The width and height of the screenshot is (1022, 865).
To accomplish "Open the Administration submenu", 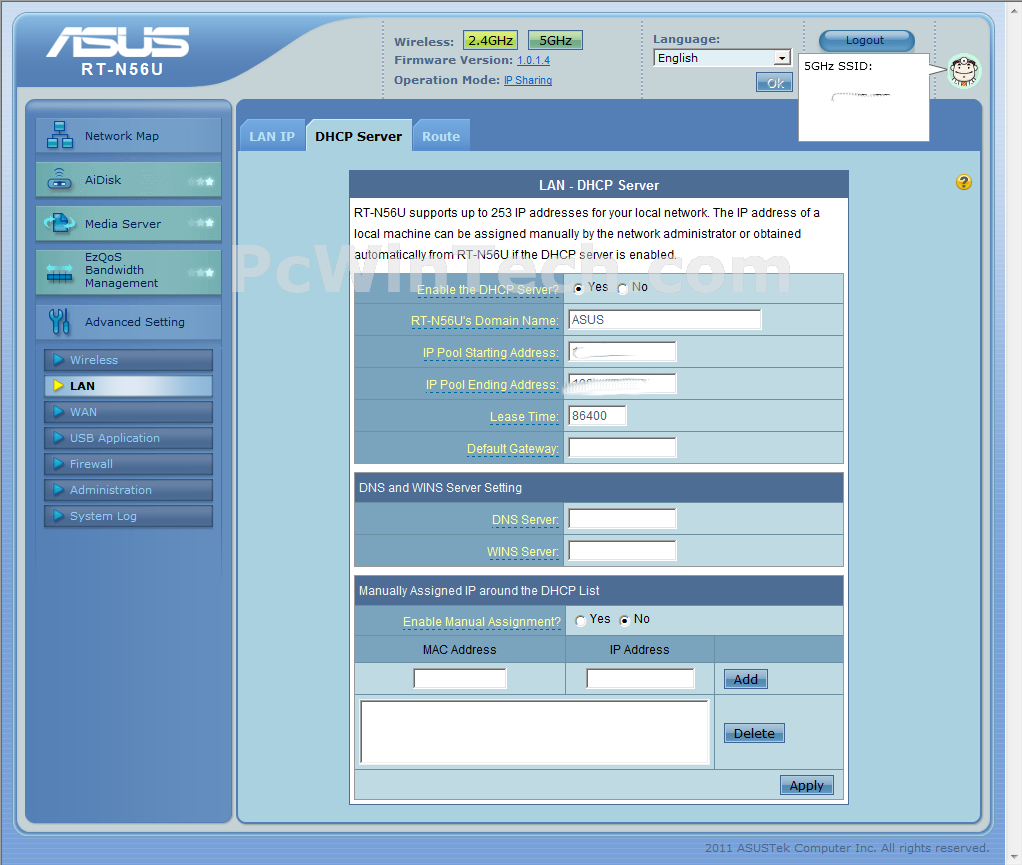I will click(128, 490).
